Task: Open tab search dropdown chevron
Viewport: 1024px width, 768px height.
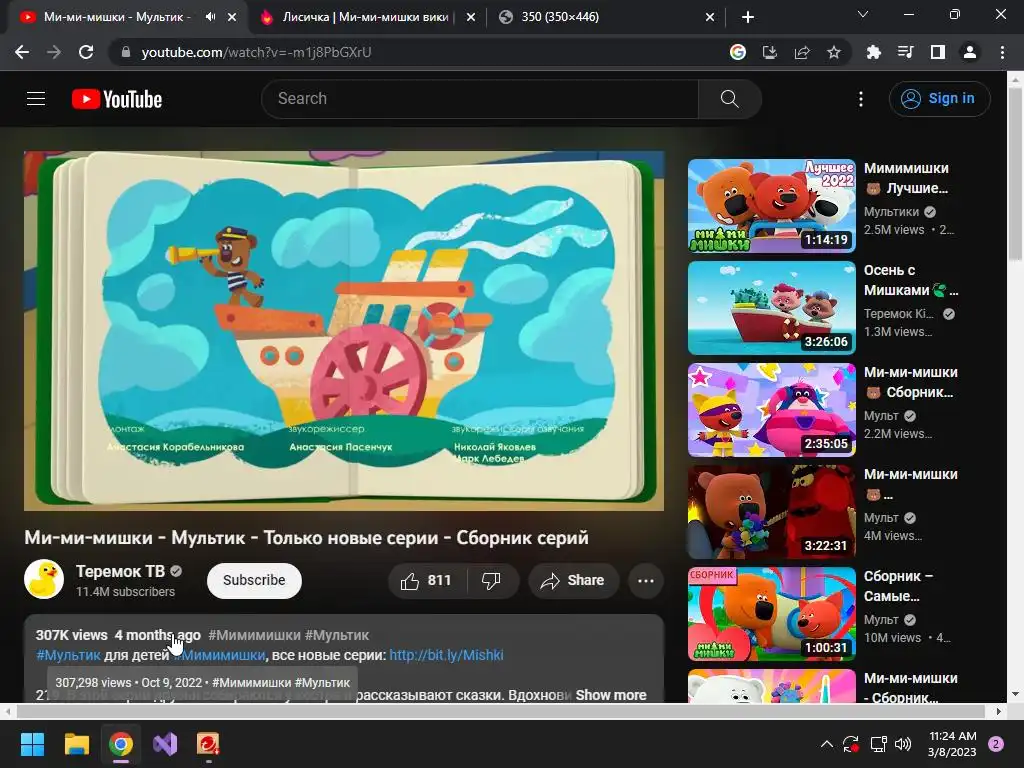Action: tap(863, 14)
